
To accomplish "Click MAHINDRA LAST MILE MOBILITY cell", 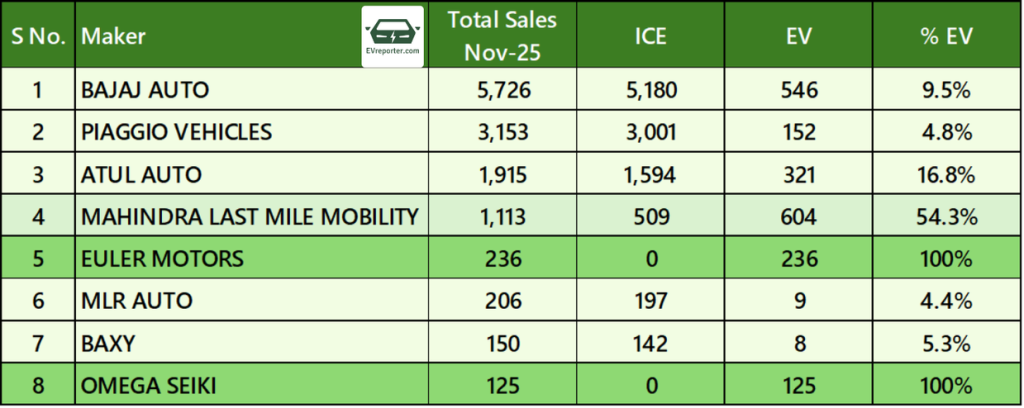I will (250, 217).
